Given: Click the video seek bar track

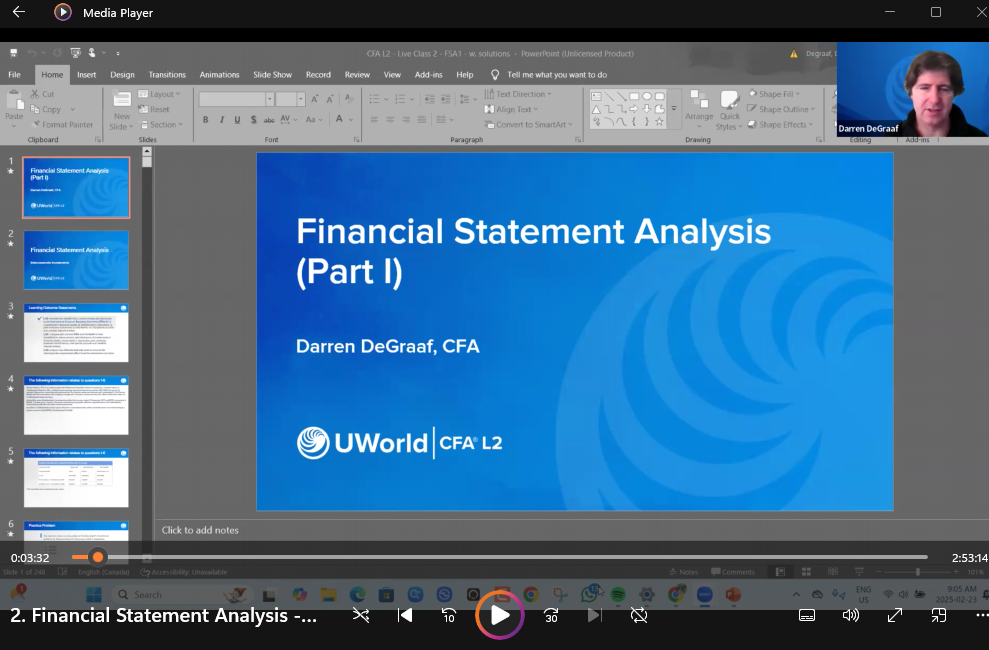Looking at the screenshot, I should tap(500, 557).
